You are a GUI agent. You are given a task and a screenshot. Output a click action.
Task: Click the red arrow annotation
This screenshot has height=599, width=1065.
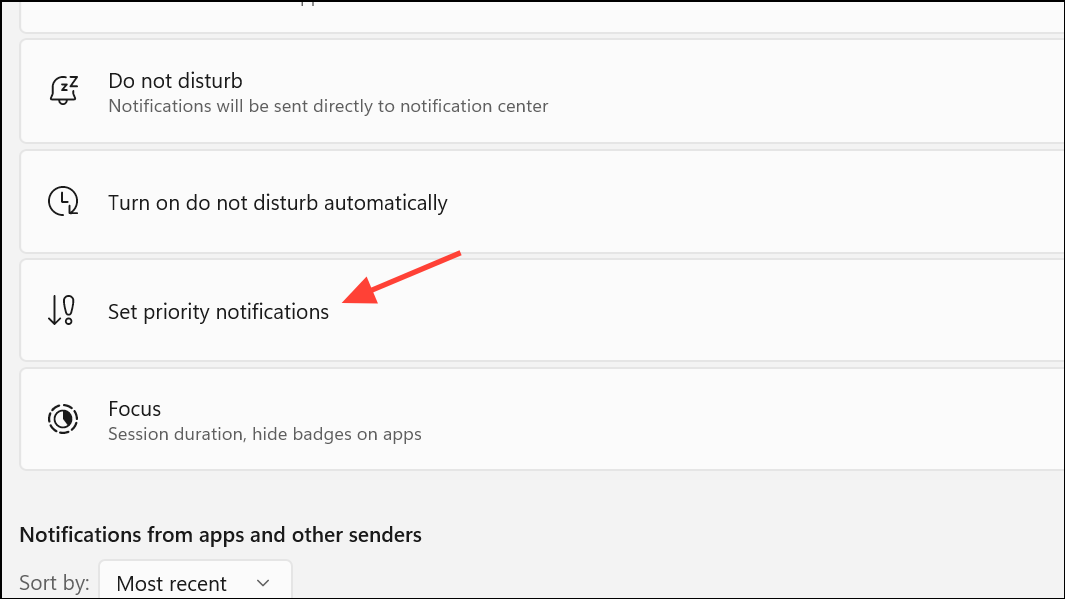pos(401,278)
